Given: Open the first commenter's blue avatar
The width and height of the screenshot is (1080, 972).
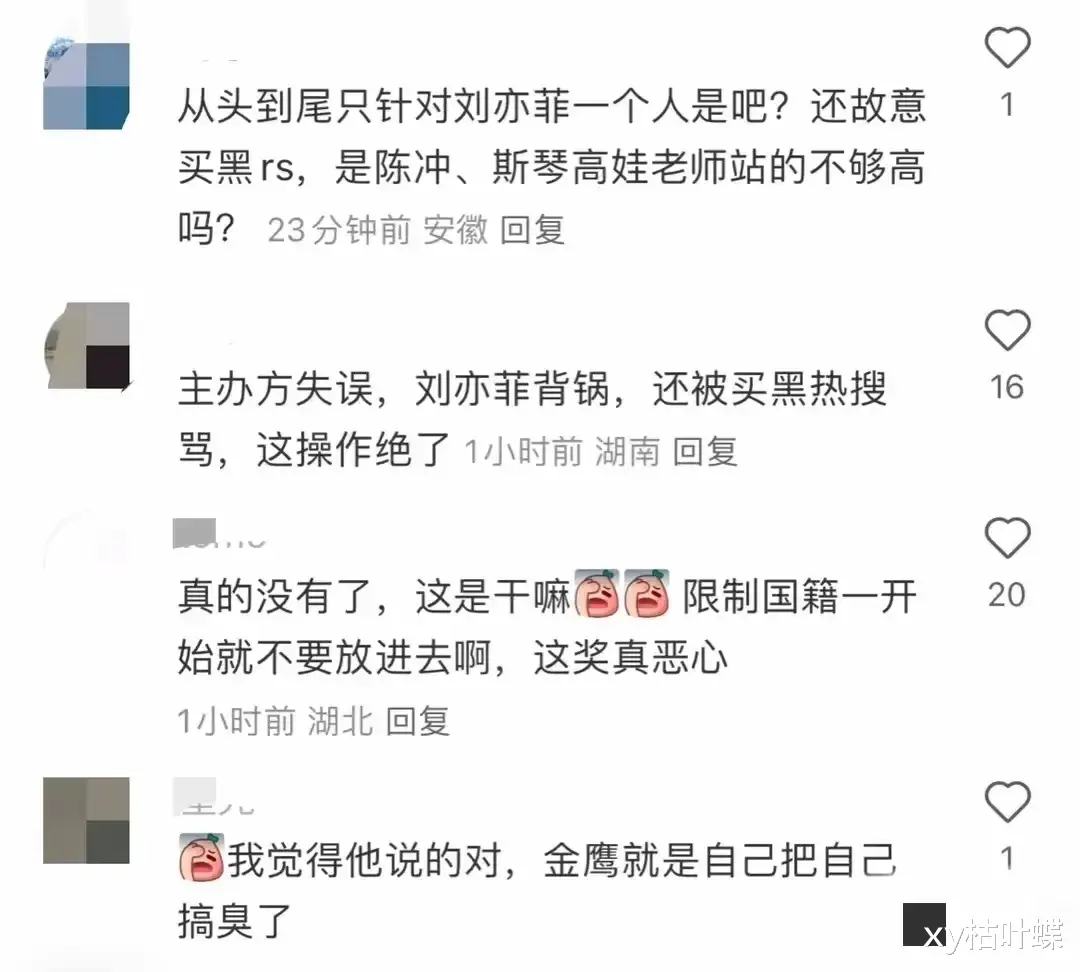Looking at the screenshot, I should pyautogui.click(x=86, y=84).
